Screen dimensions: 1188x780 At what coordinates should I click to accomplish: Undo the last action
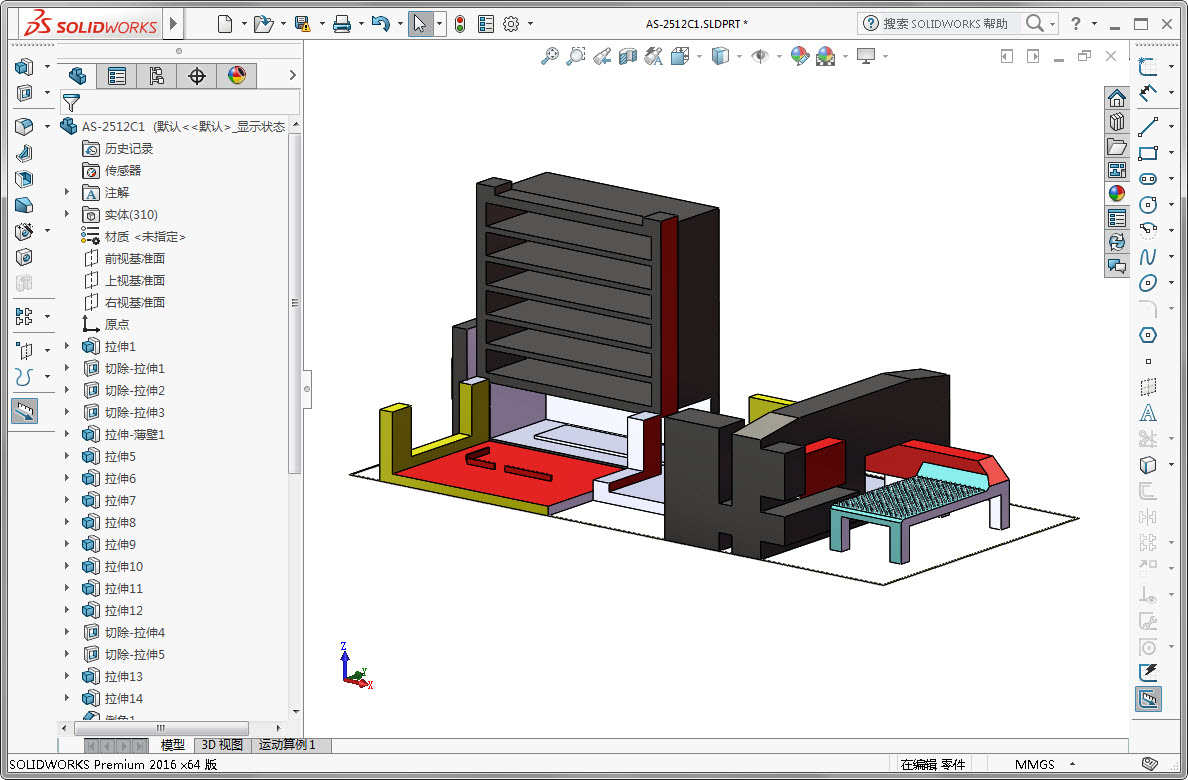point(380,24)
